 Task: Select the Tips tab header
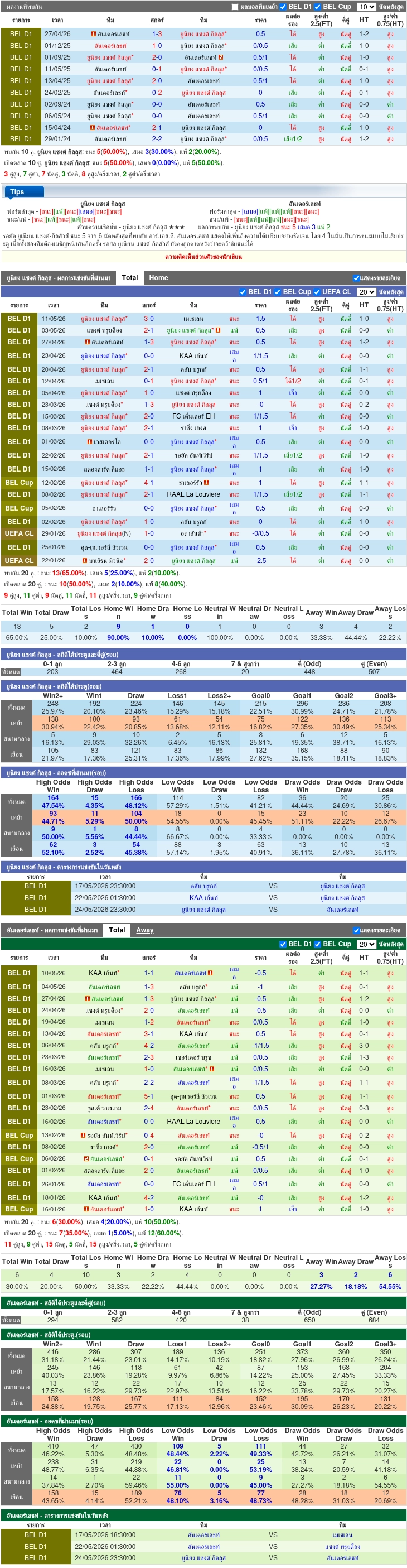point(17,192)
